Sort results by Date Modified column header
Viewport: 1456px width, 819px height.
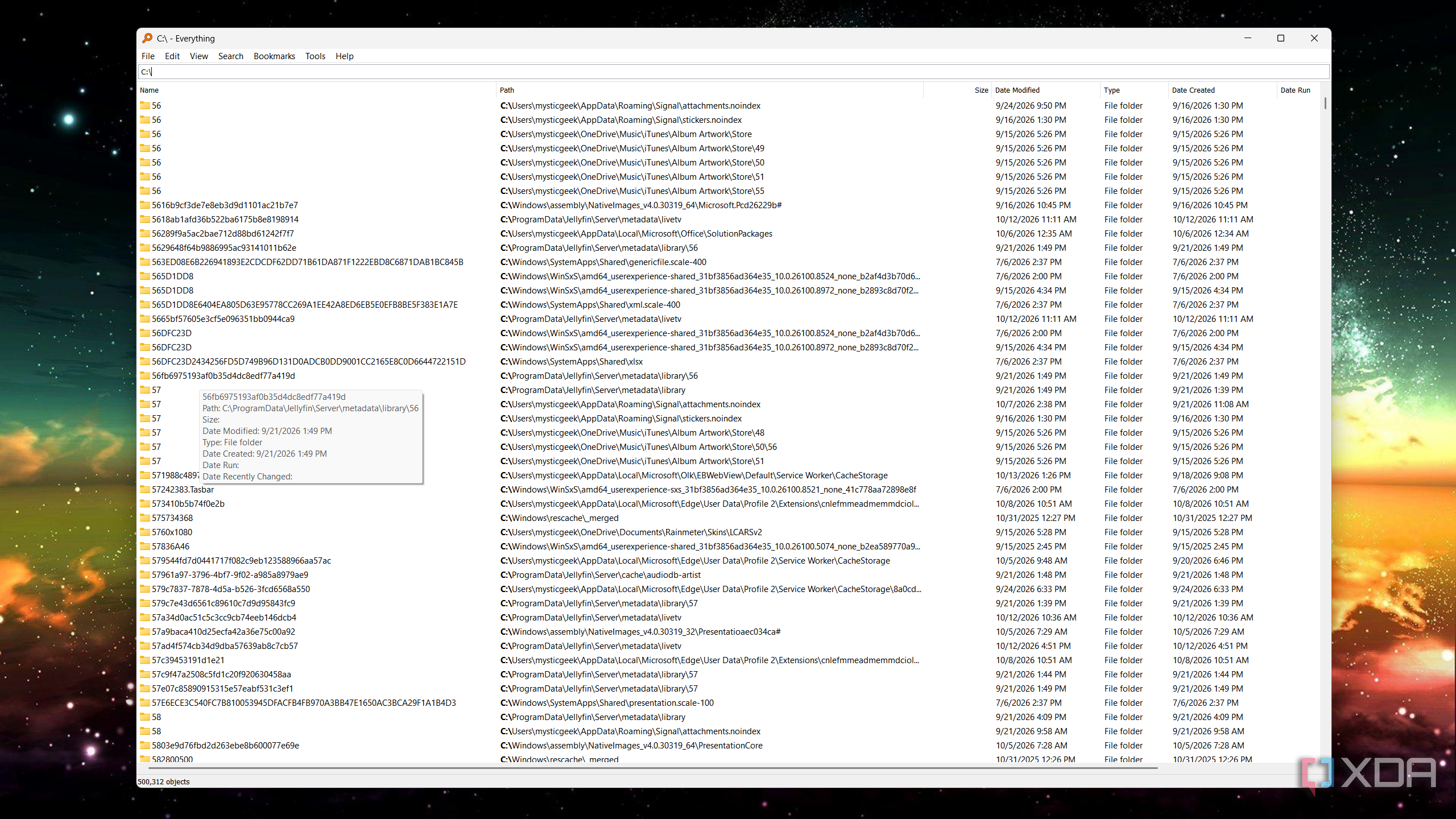(x=1046, y=90)
